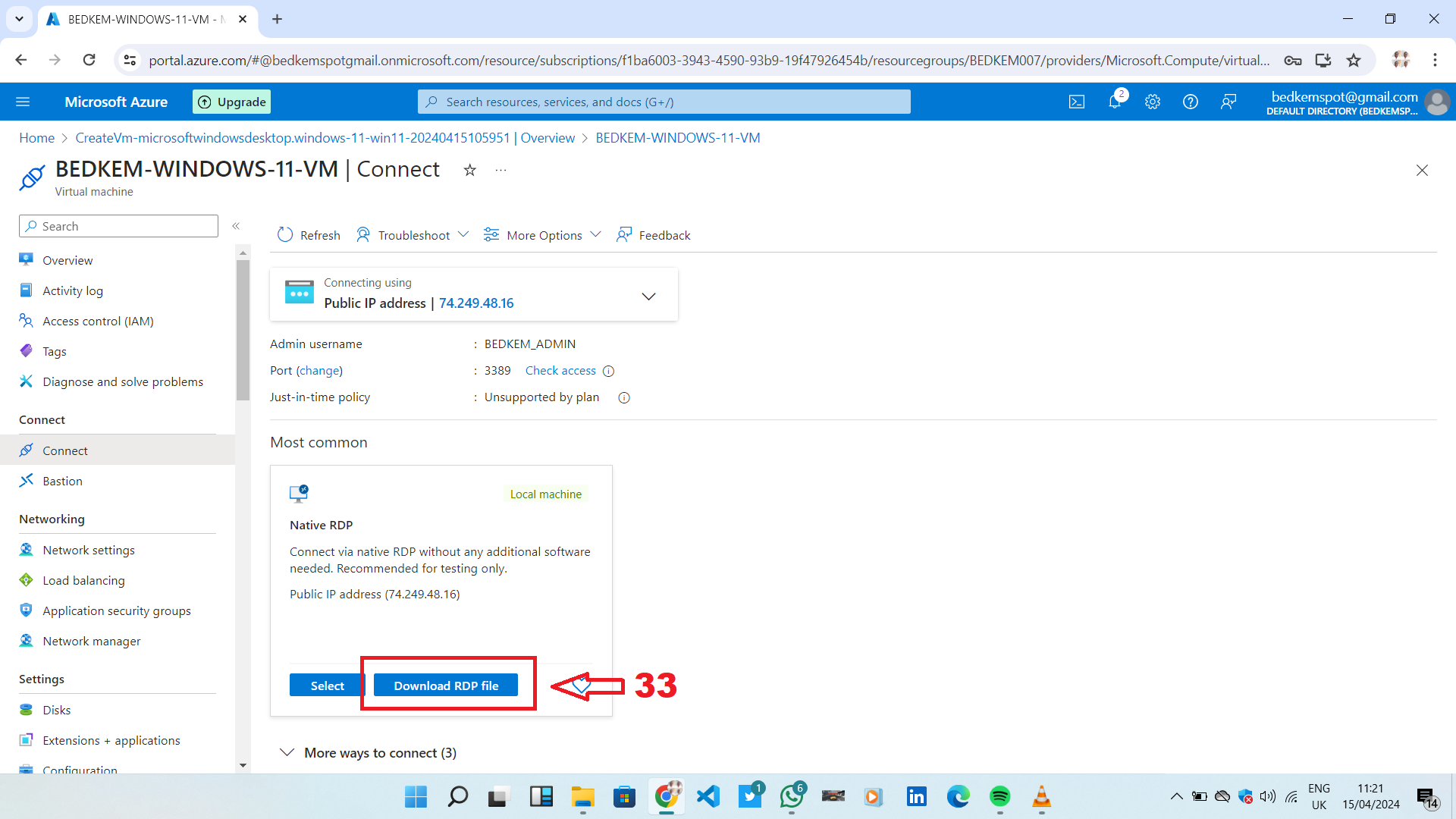
Task: Open the portal hamburger menu
Action: [23, 102]
